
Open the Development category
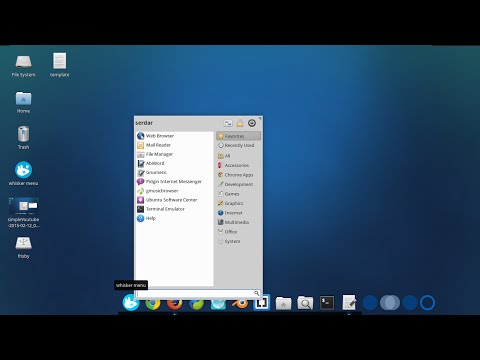click(x=238, y=184)
